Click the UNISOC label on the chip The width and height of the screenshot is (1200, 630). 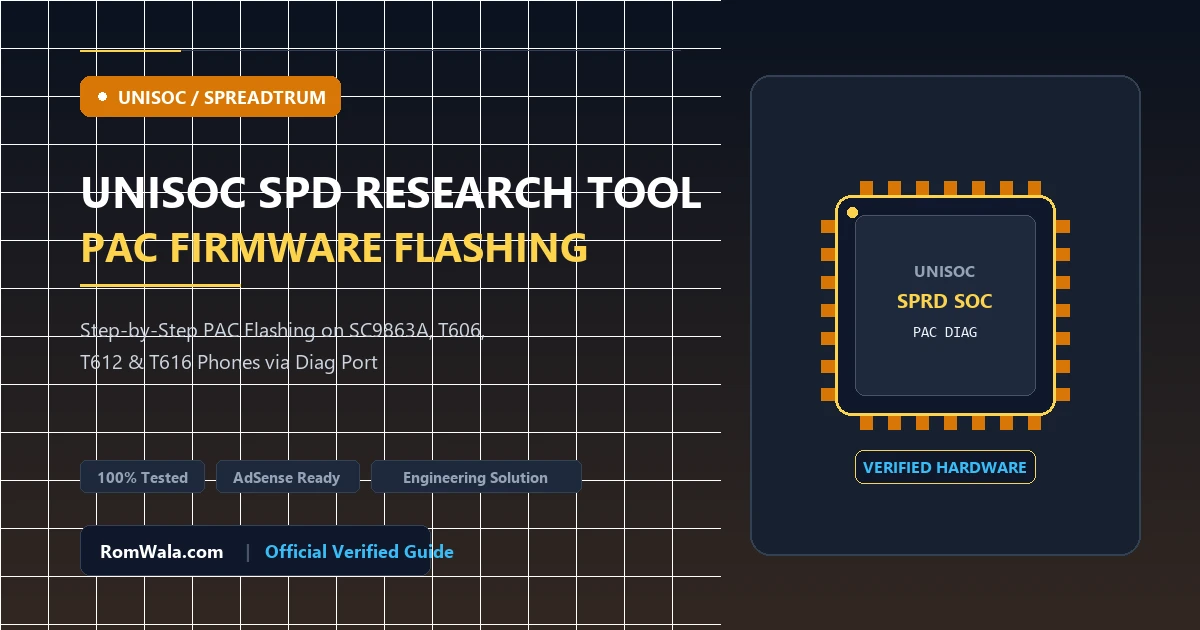point(945,272)
